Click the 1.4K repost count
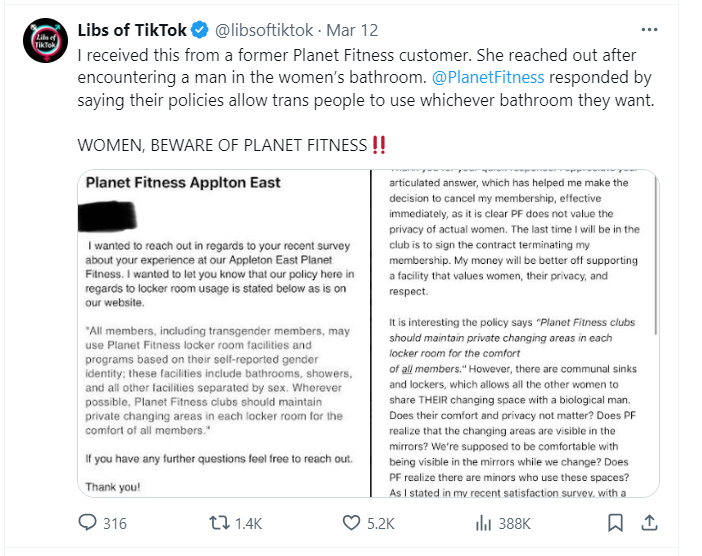 point(250,523)
